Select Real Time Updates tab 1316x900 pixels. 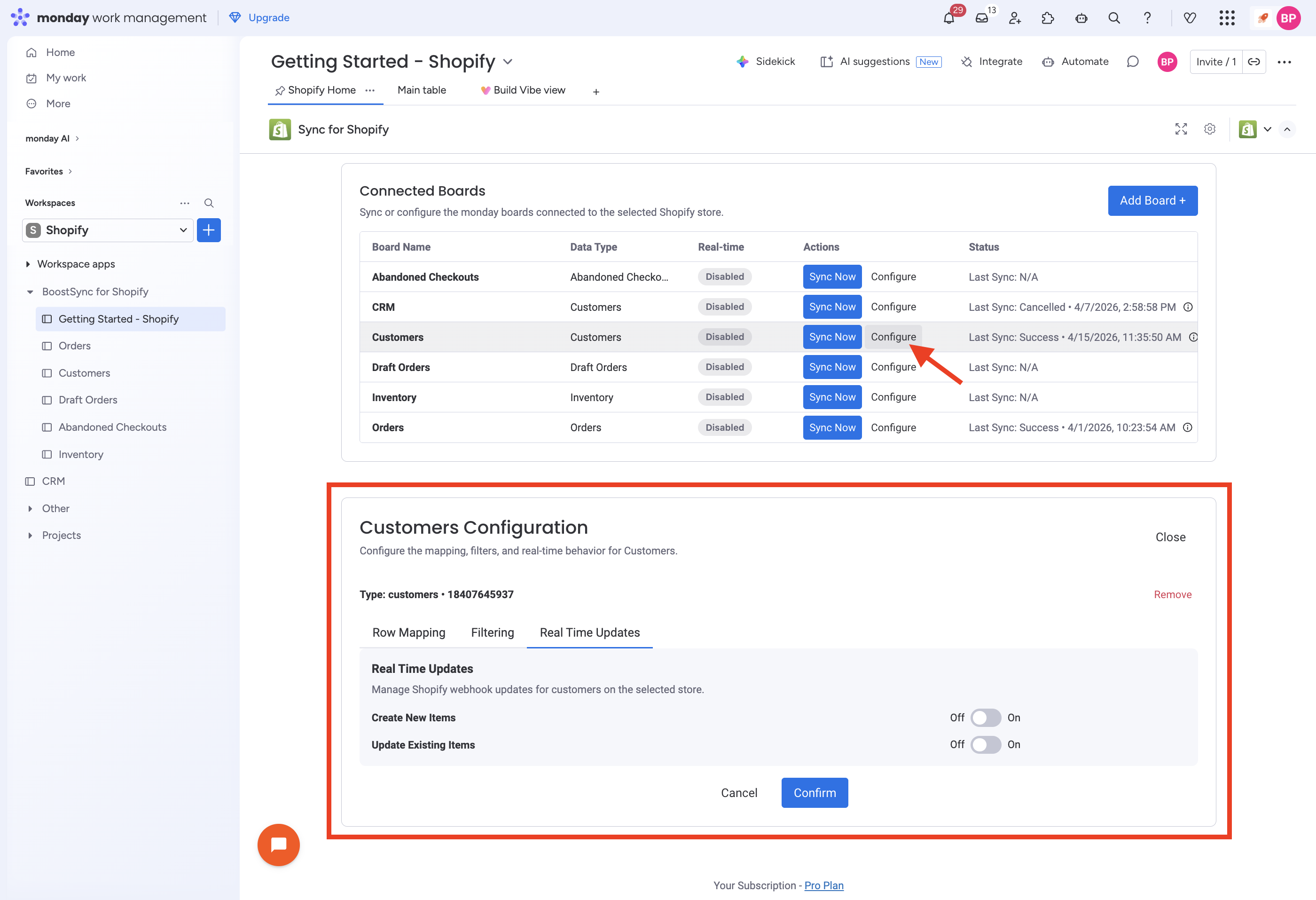point(589,632)
